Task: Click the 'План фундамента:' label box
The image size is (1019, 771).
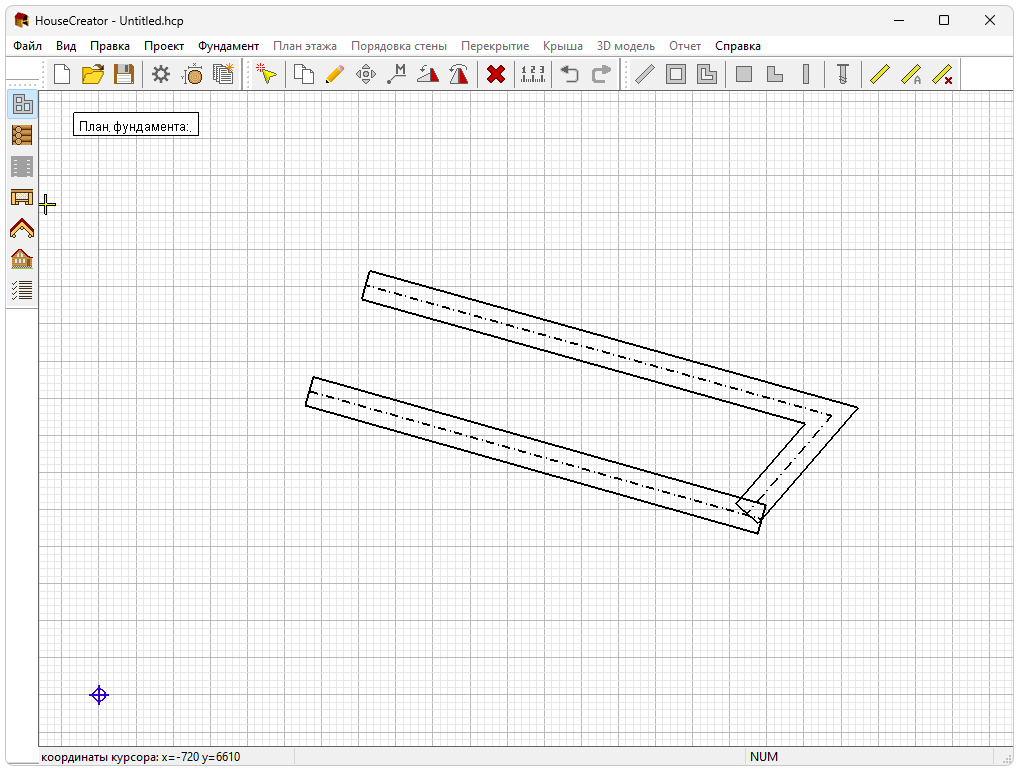Action: click(x=136, y=125)
